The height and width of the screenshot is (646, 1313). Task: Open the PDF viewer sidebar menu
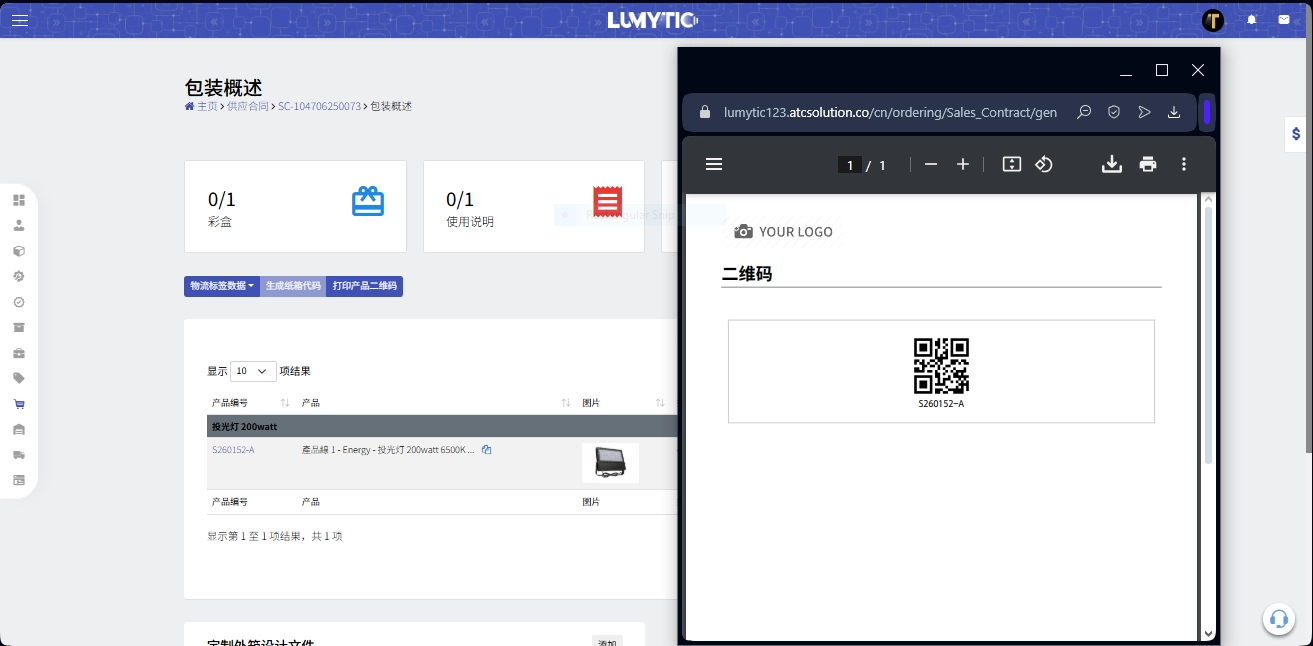tap(714, 164)
